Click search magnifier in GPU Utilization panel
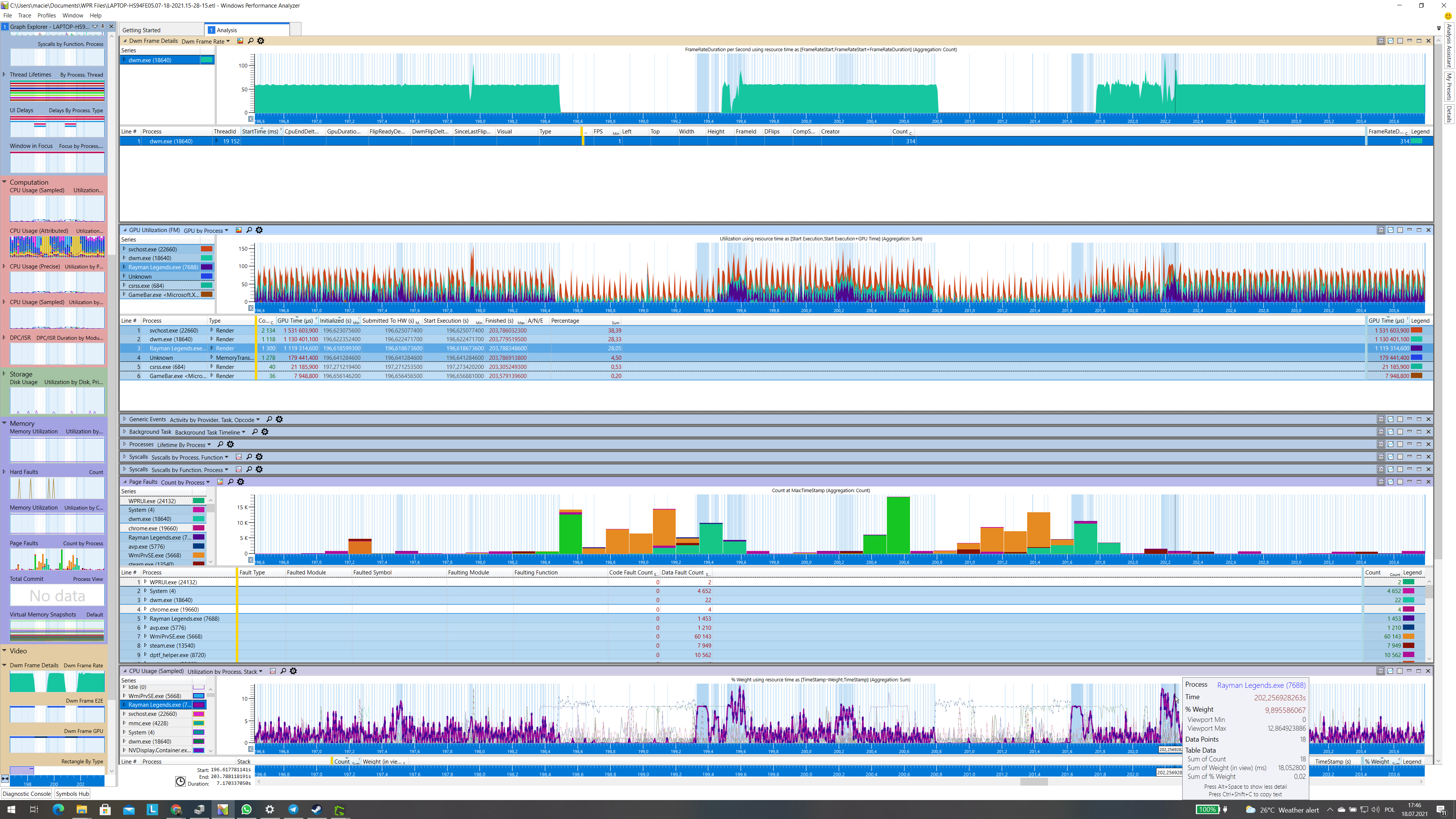This screenshot has width=1456, height=819. 249,230
